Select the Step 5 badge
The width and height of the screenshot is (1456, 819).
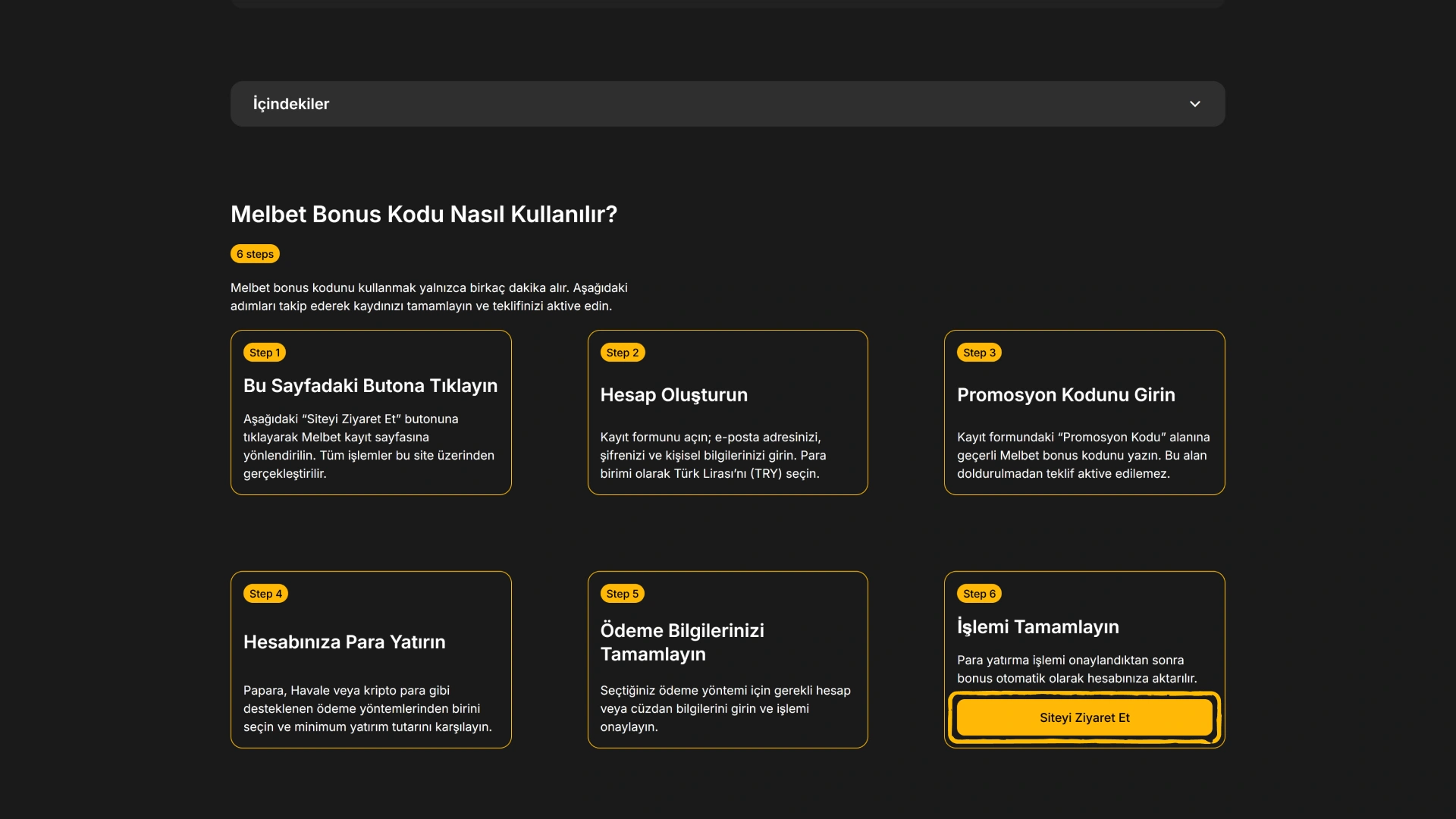point(623,594)
